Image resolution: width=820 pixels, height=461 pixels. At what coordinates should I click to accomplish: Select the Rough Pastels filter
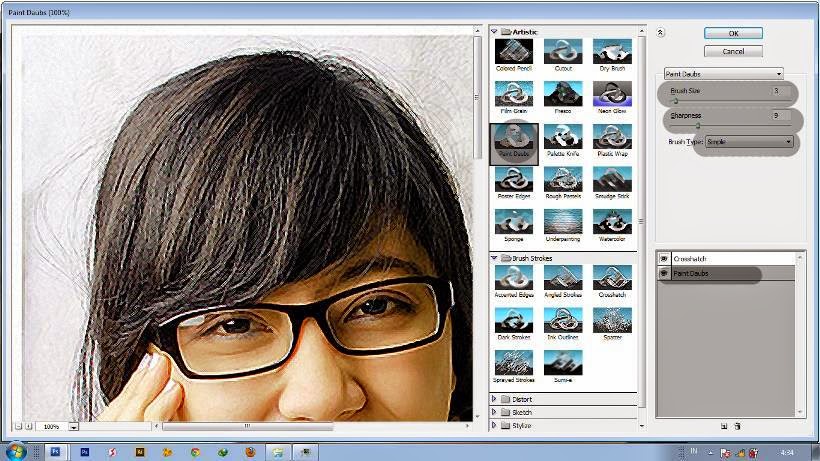(563, 180)
